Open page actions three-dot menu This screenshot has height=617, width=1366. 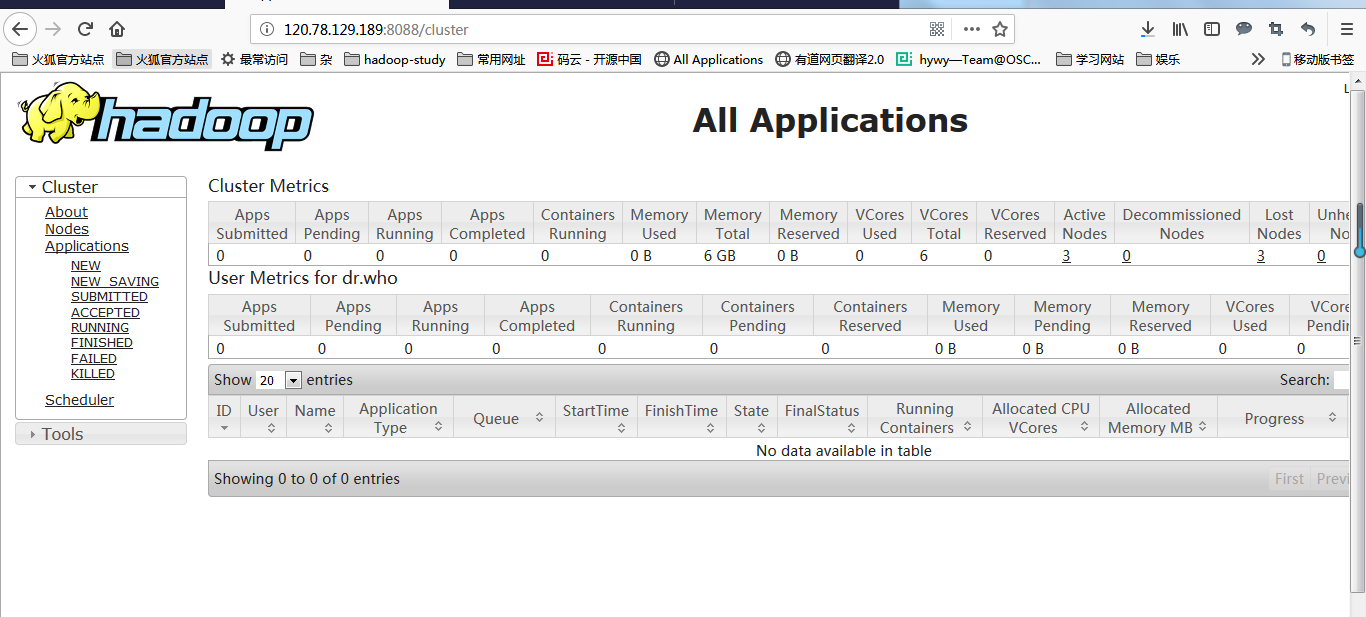pos(971,29)
